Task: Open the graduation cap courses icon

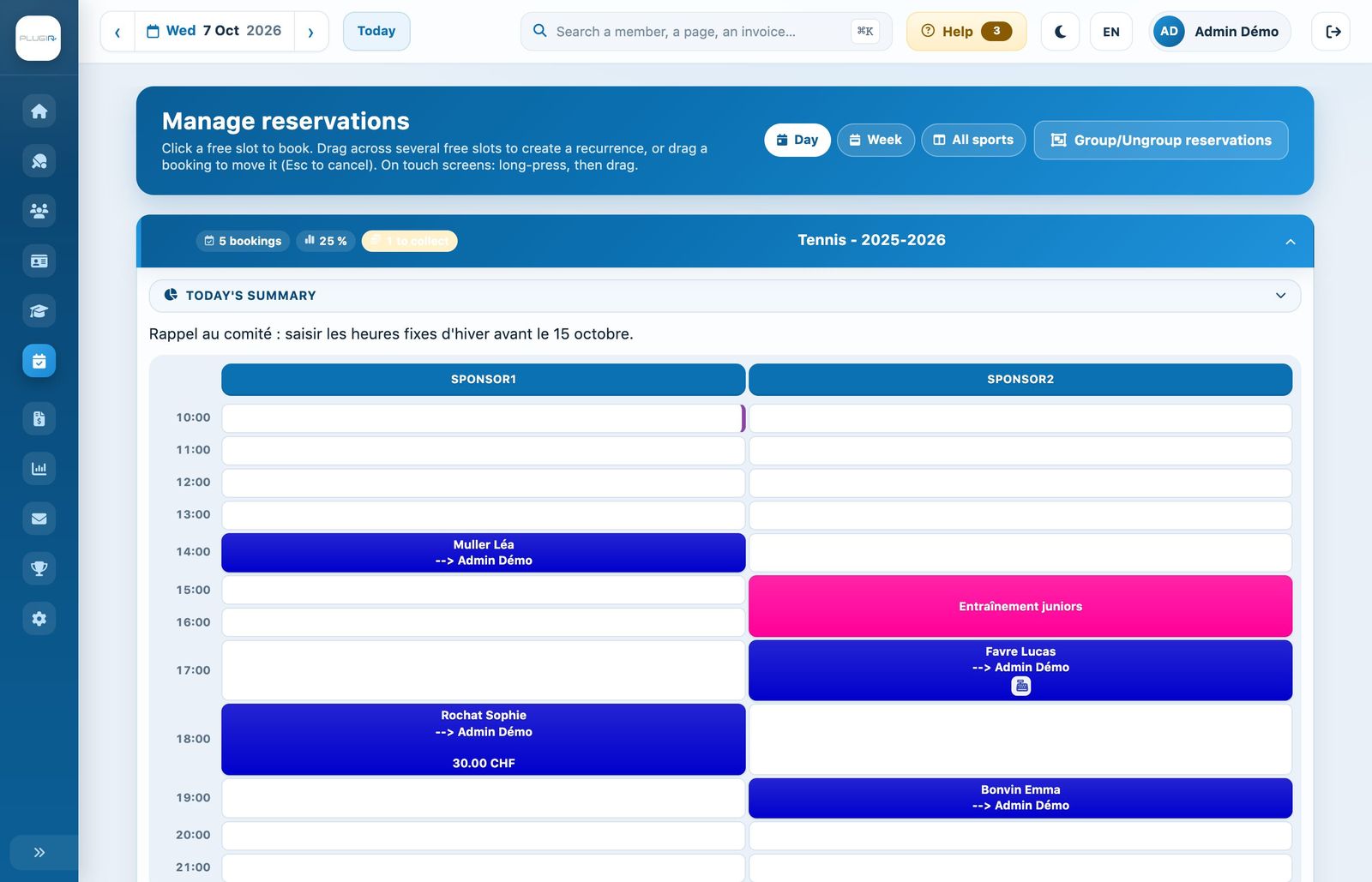Action: [x=39, y=311]
